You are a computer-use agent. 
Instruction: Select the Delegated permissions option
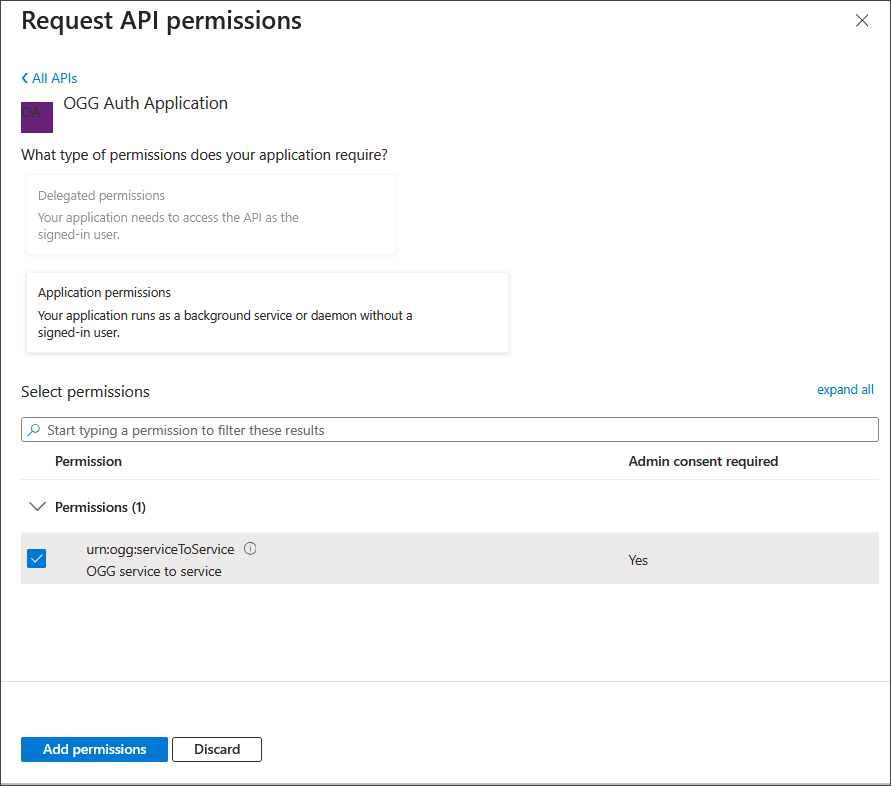point(210,214)
